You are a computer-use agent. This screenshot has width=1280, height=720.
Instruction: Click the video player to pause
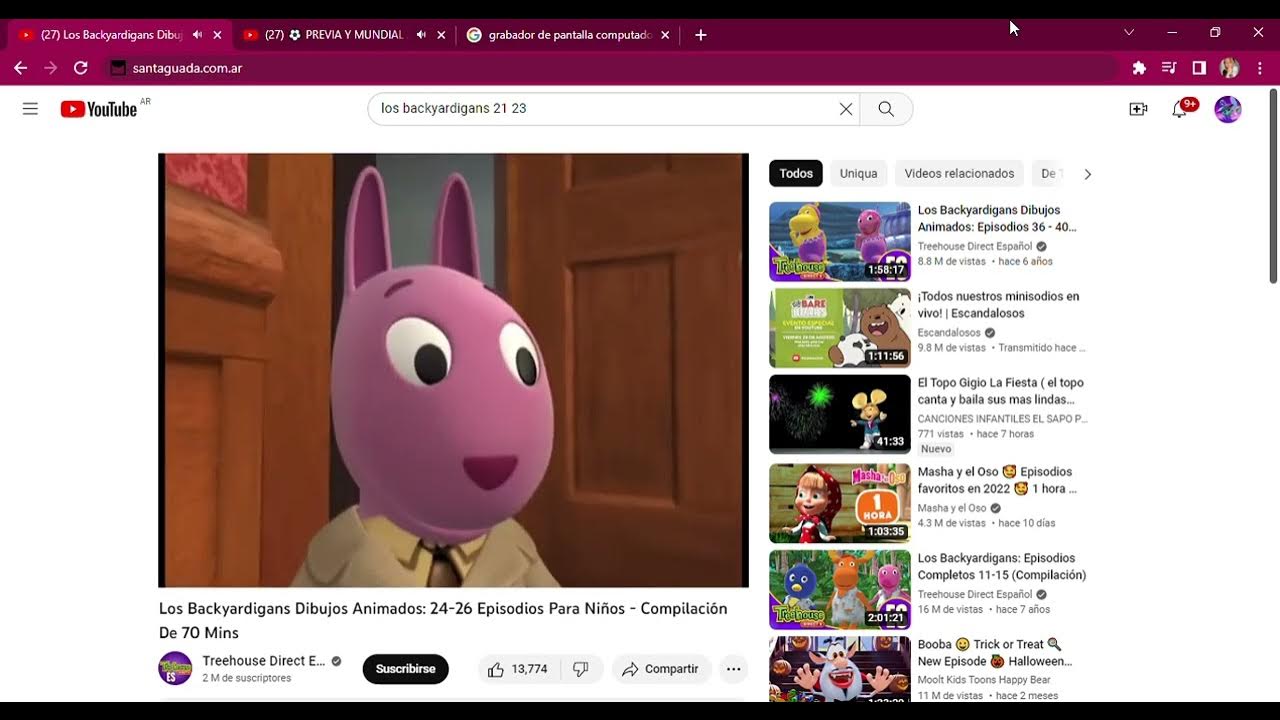(453, 370)
